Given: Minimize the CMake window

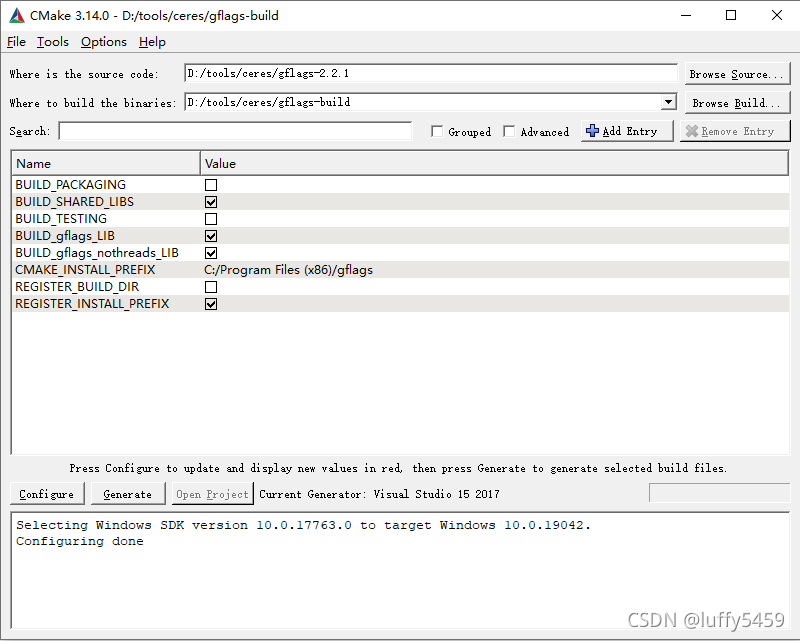Looking at the screenshot, I should [686, 15].
